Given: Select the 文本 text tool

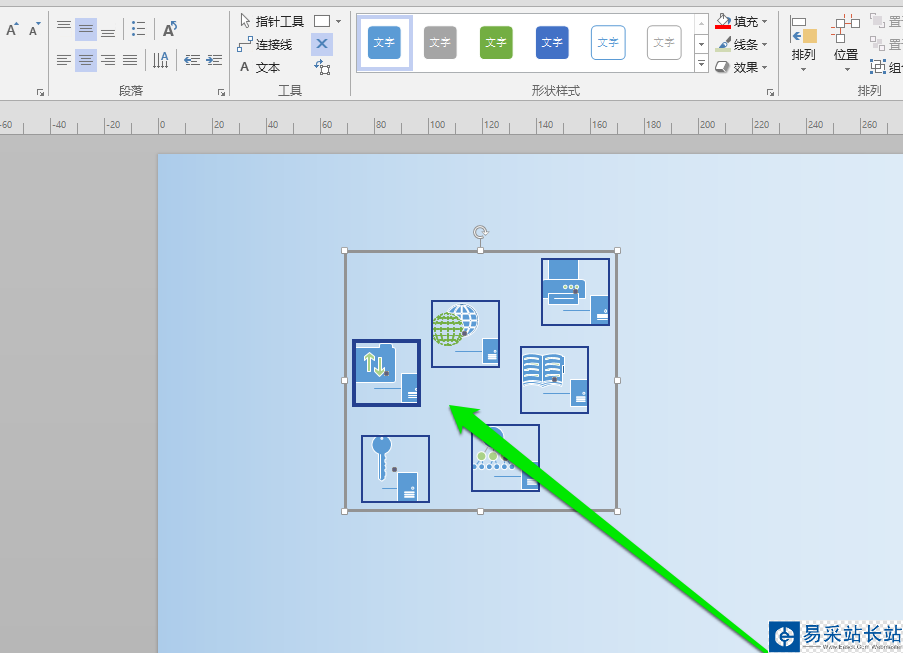Looking at the screenshot, I should (260, 67).
